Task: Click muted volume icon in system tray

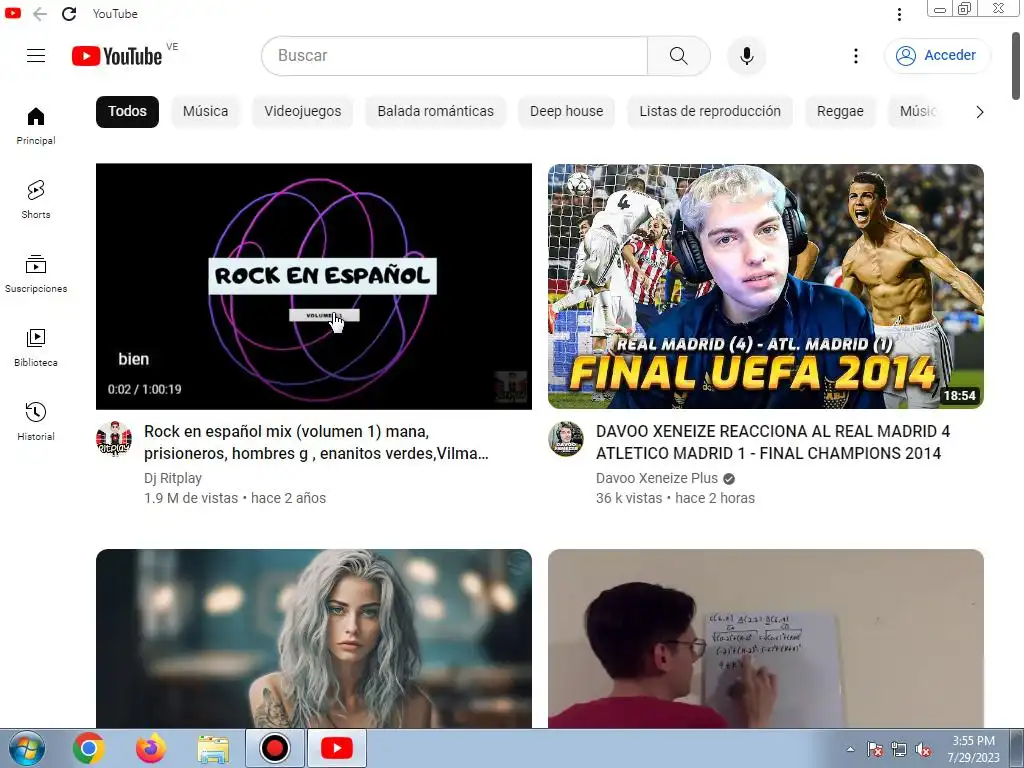Action: [x=923, y=750]
